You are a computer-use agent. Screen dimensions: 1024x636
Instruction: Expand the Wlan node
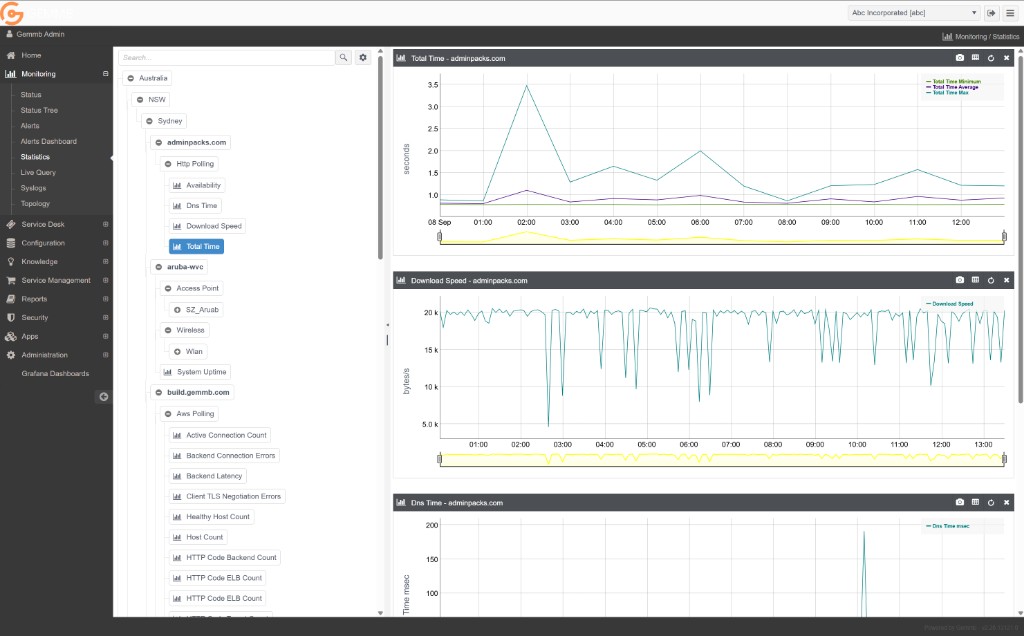[x=177, y=351]
